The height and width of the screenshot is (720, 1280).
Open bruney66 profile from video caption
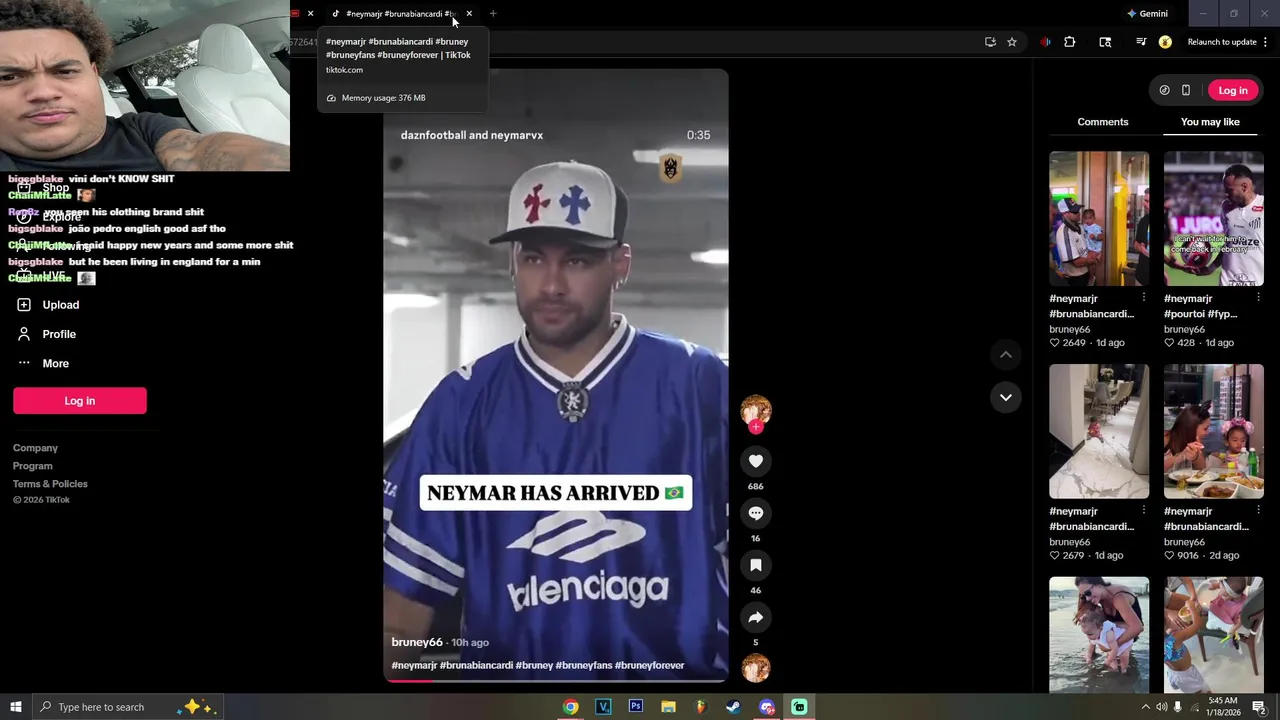tap(417, 642)
